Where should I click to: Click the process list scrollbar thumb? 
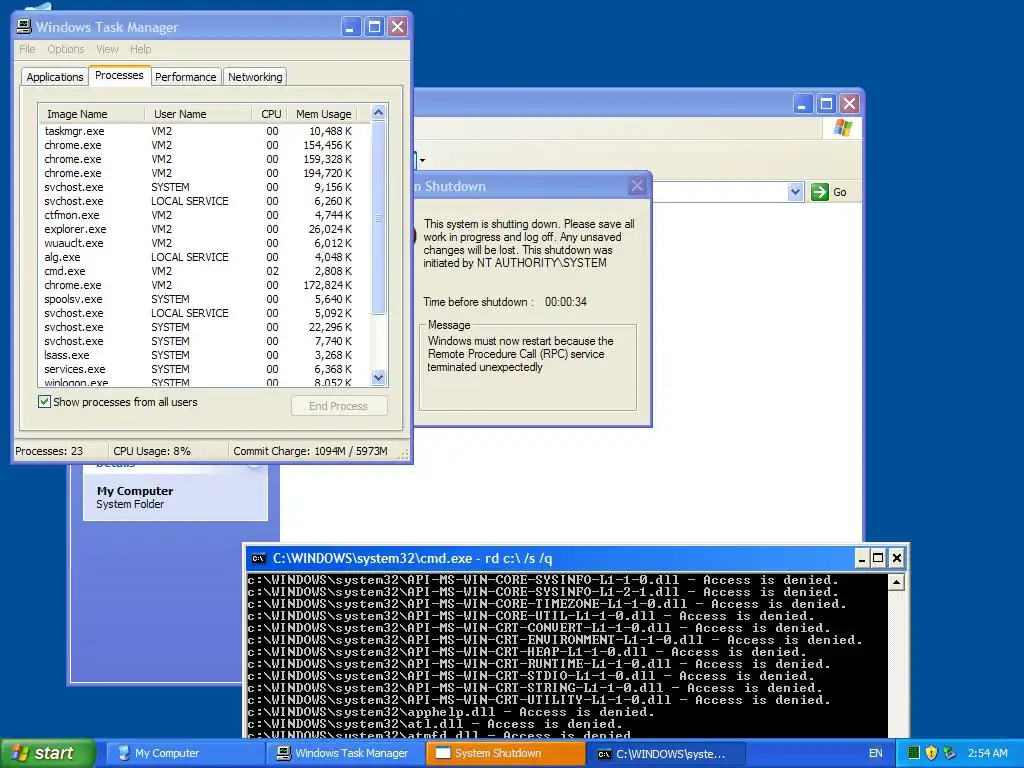(379, 218)
